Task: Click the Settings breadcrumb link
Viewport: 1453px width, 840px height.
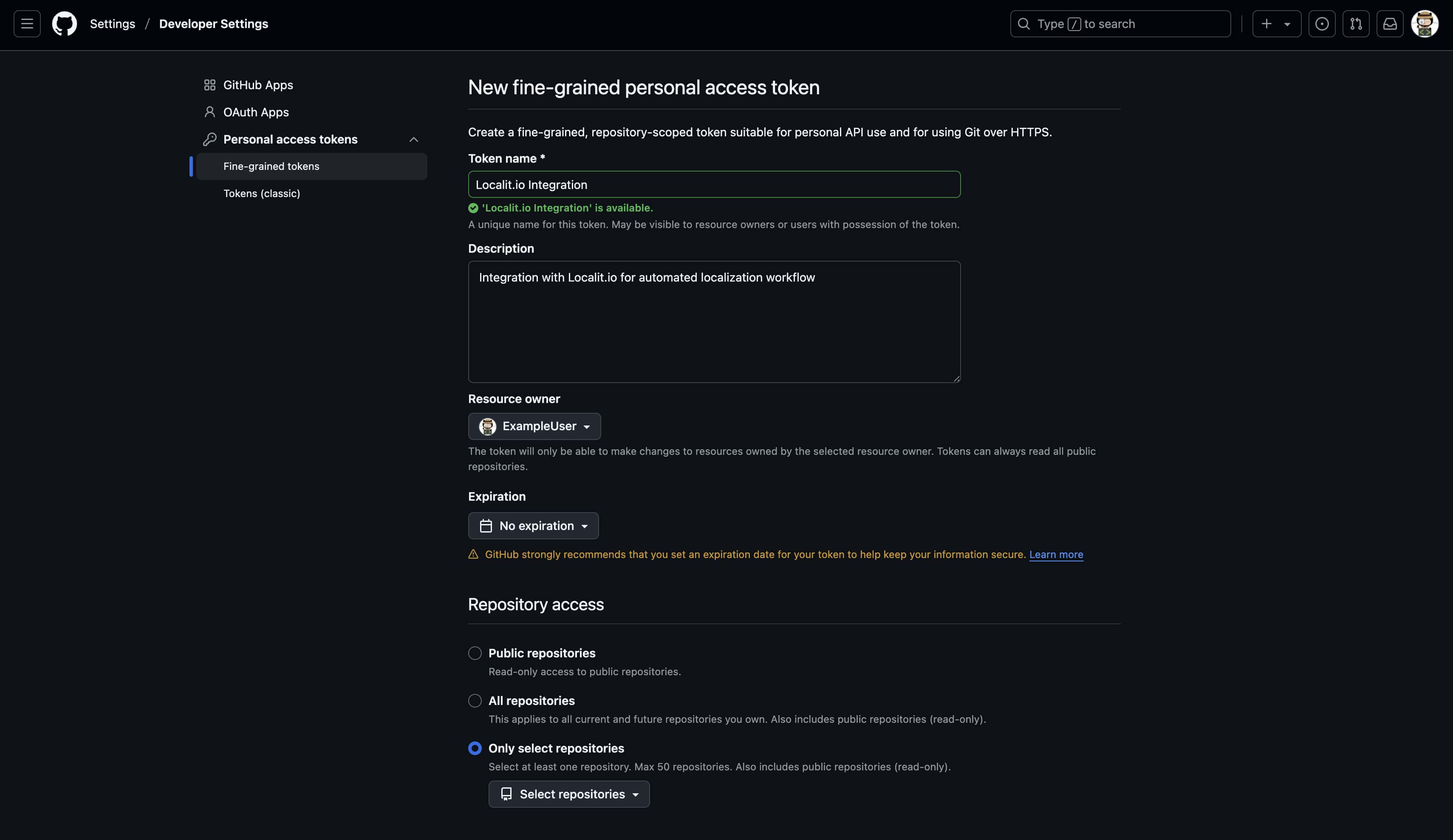Action: [113, 24]
